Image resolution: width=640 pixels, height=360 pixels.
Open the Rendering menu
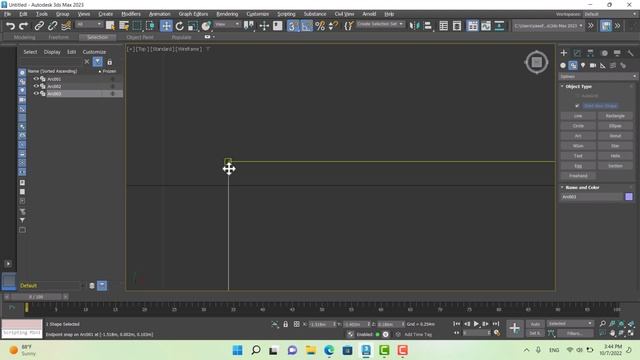pos(227,14)
